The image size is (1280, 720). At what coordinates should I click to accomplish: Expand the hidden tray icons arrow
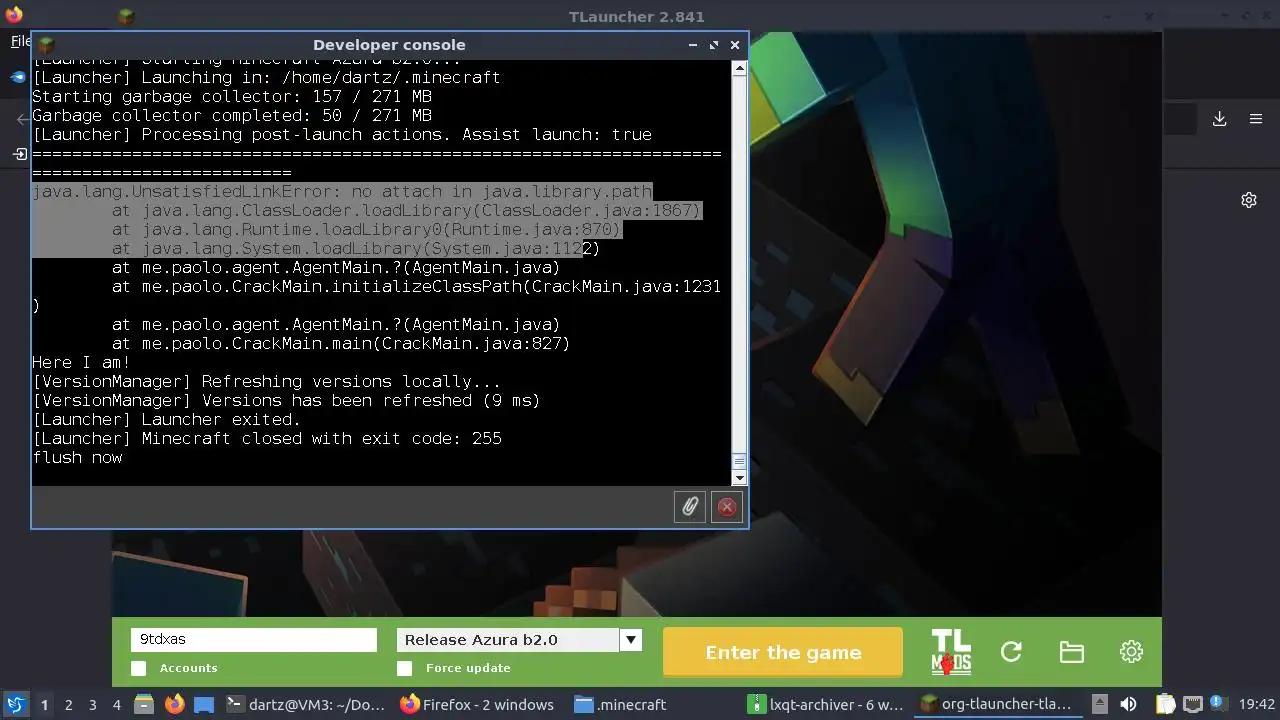1099,704
